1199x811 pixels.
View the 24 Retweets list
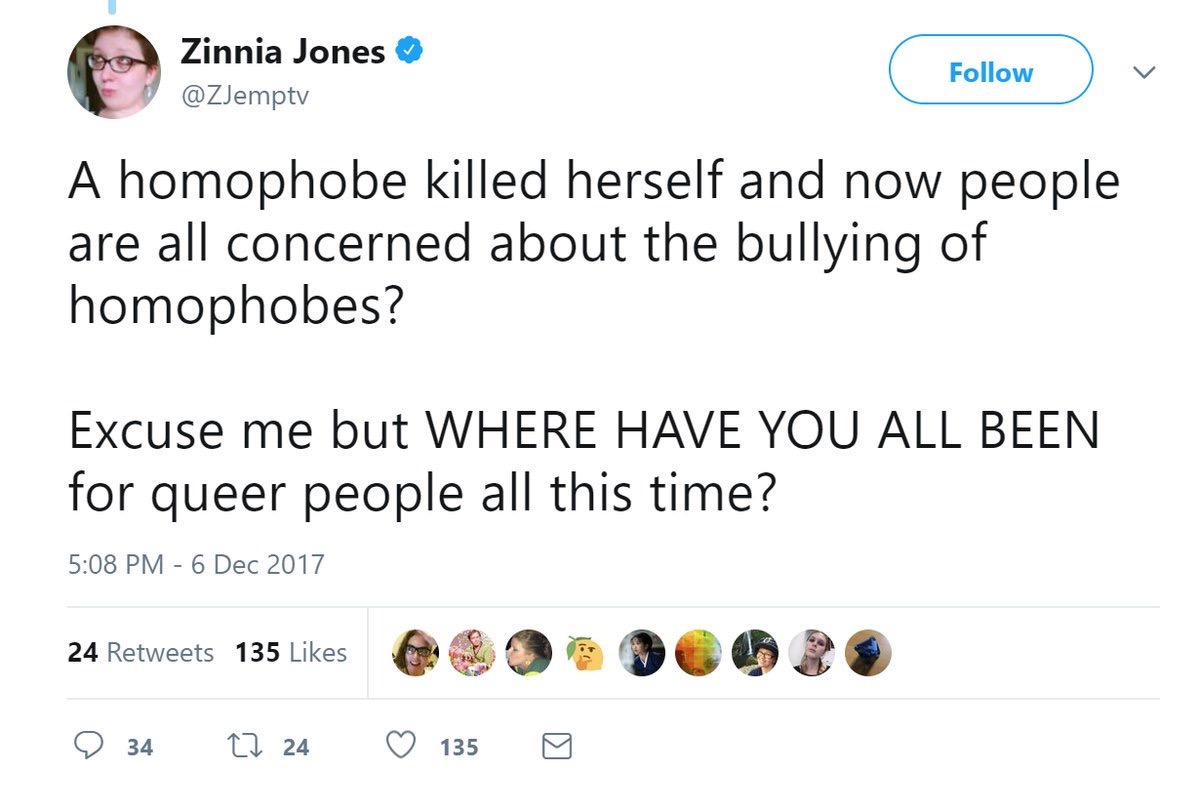pos(140,653)
